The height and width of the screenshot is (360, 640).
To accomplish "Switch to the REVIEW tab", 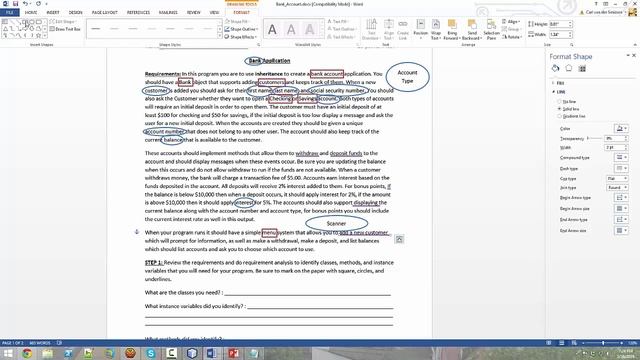I will tap(194, 13).
